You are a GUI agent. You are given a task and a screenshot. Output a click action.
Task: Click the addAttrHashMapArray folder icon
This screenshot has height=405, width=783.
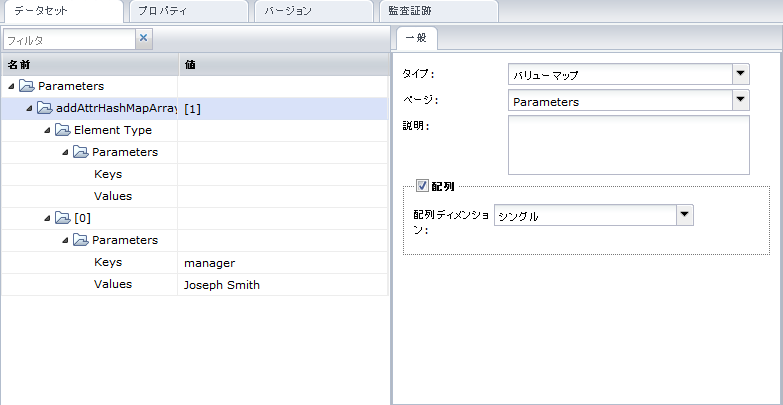(x=45, y=109)
